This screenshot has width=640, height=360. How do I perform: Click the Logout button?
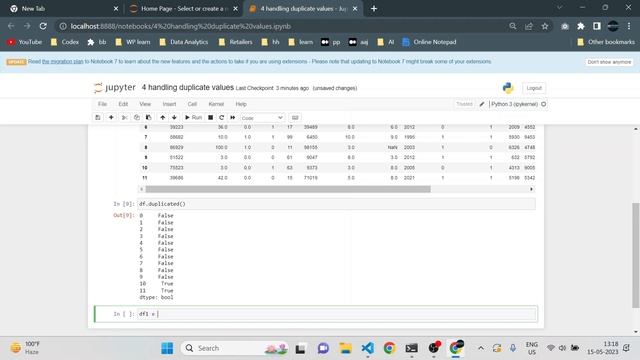tap(534, 88)
